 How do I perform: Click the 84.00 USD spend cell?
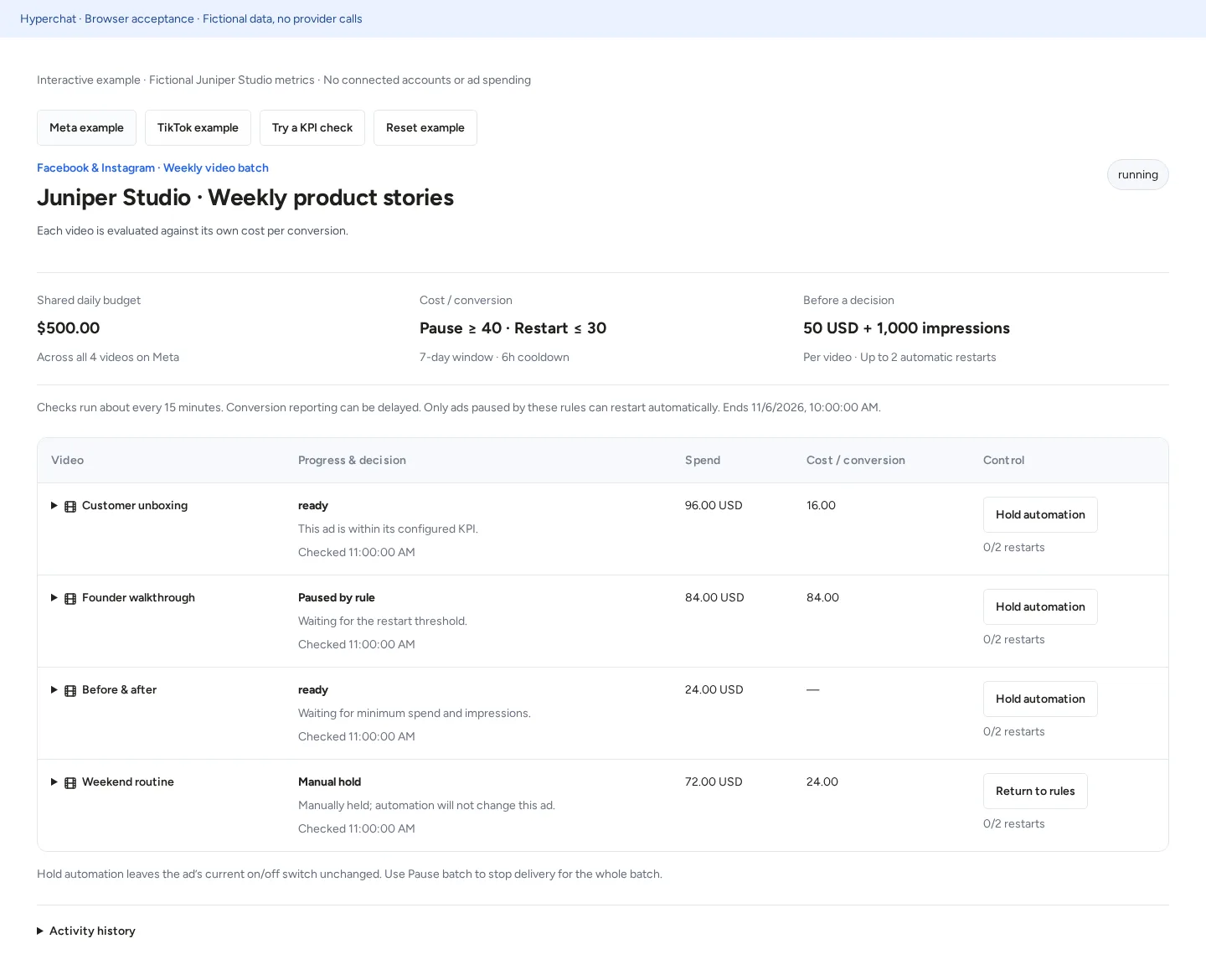click(714, 597)
